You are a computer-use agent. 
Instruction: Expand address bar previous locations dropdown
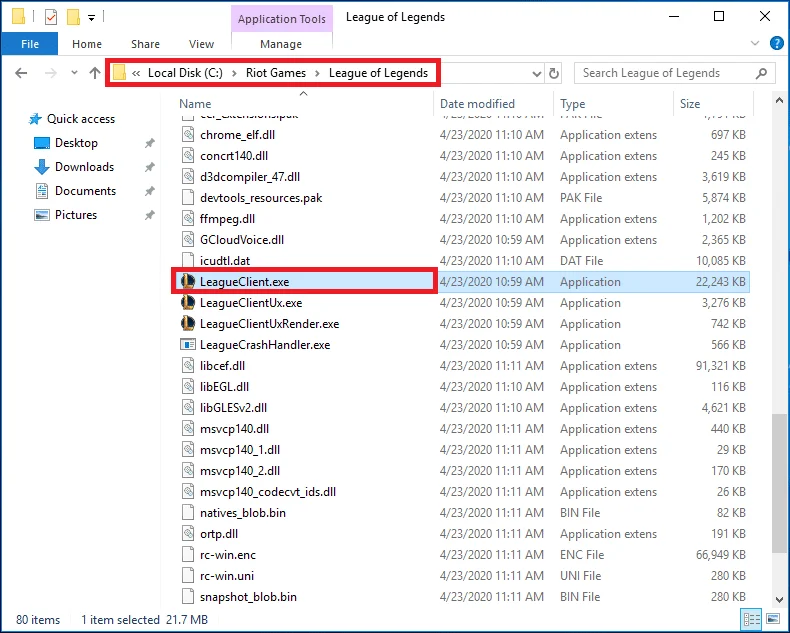click(x=537, y=74)
